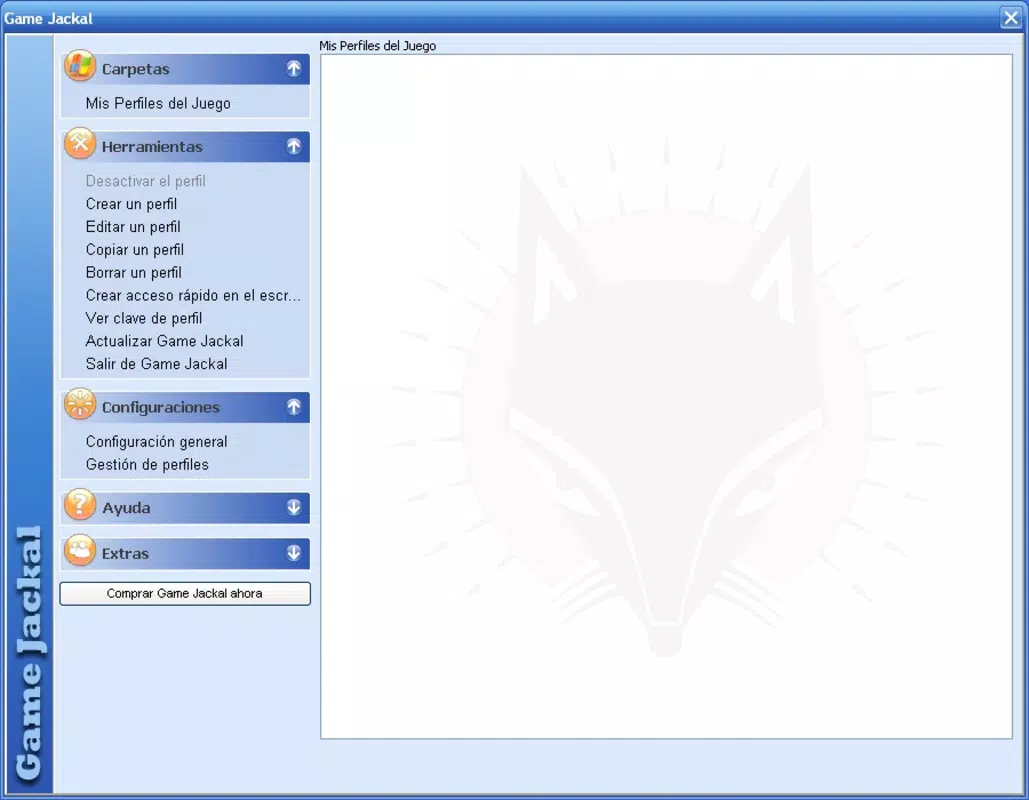This screenshot has width=1029, height=800.
Task: Click the Extras people icon
Action: [80, 550]
